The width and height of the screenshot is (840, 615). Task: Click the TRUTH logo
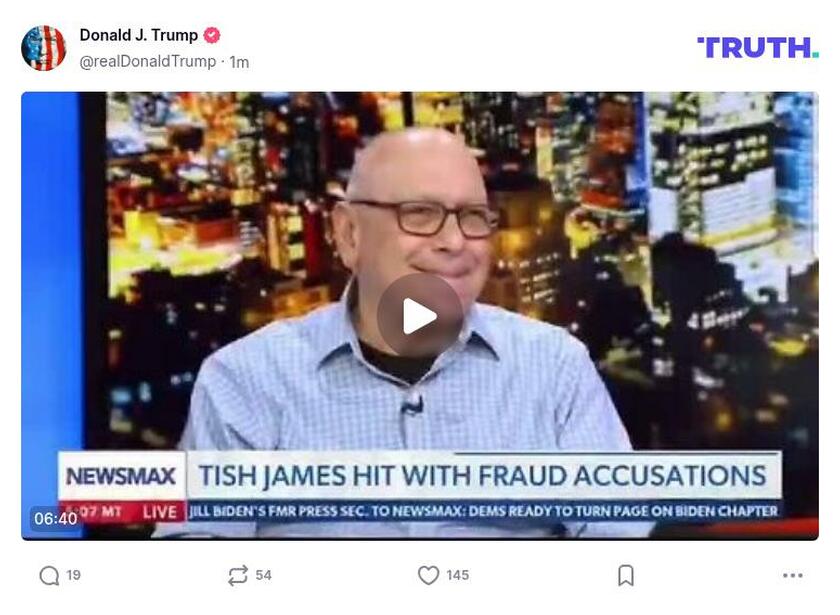[x=758, y=48]
